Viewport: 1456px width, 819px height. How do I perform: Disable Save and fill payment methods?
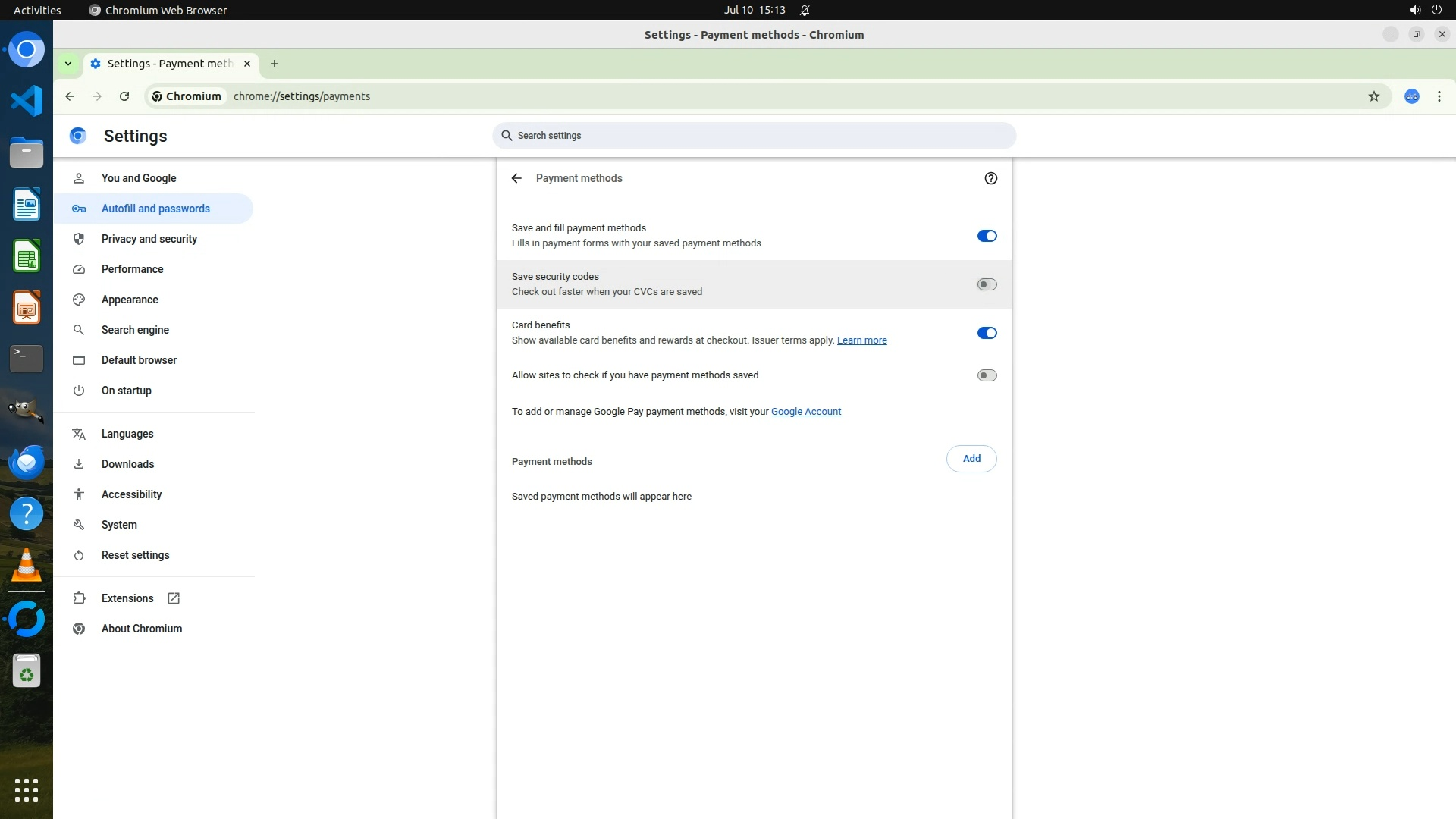[x=987, y=236]
